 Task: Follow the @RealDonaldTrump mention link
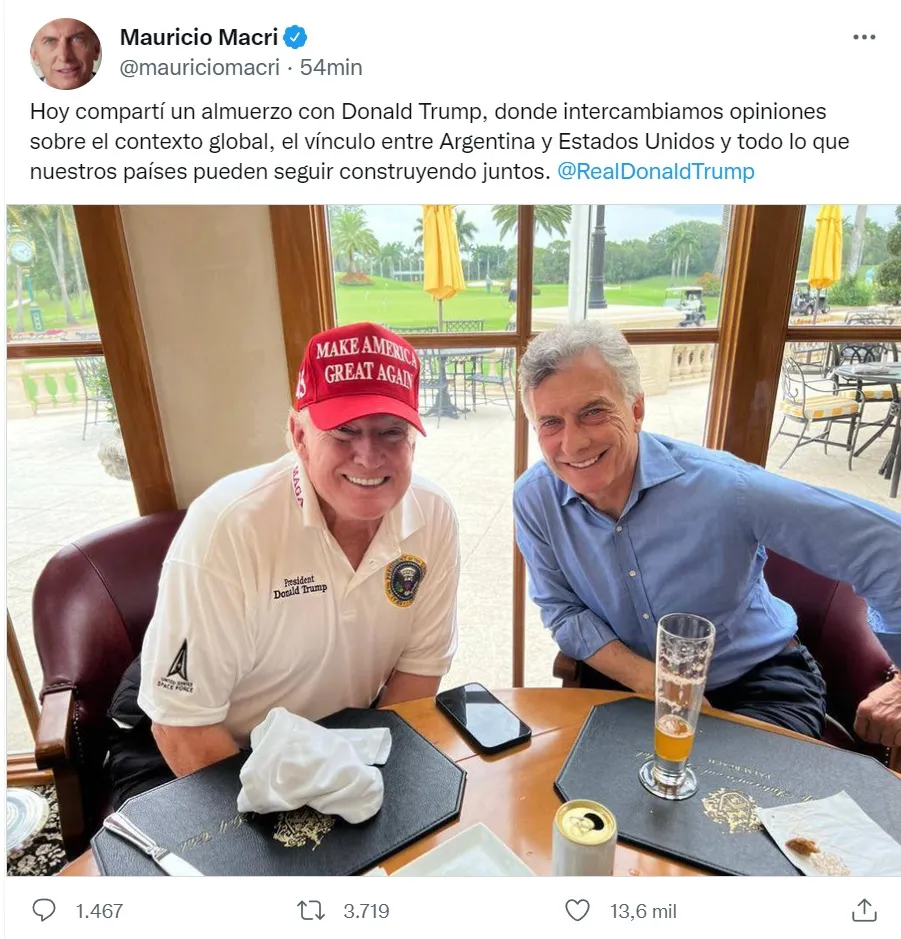[656, 171]
